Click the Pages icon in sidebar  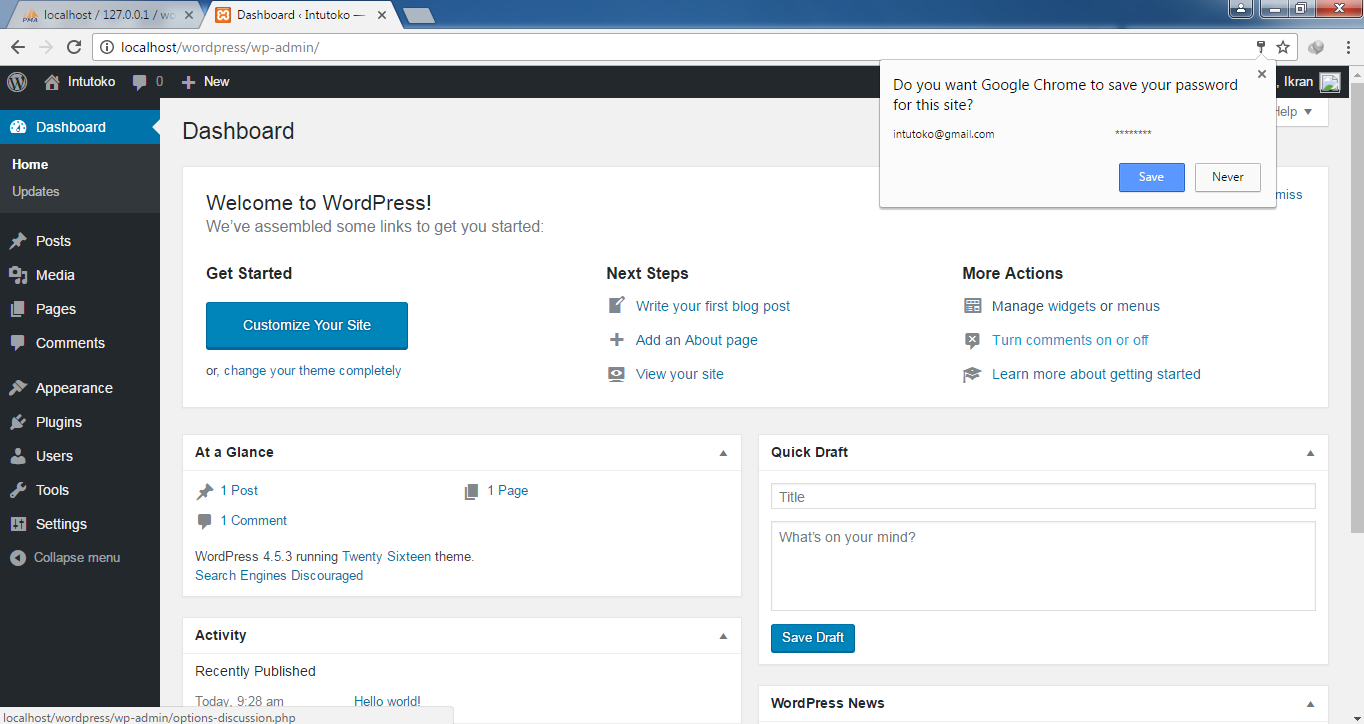pyautogui.click(x=18, y=309)
